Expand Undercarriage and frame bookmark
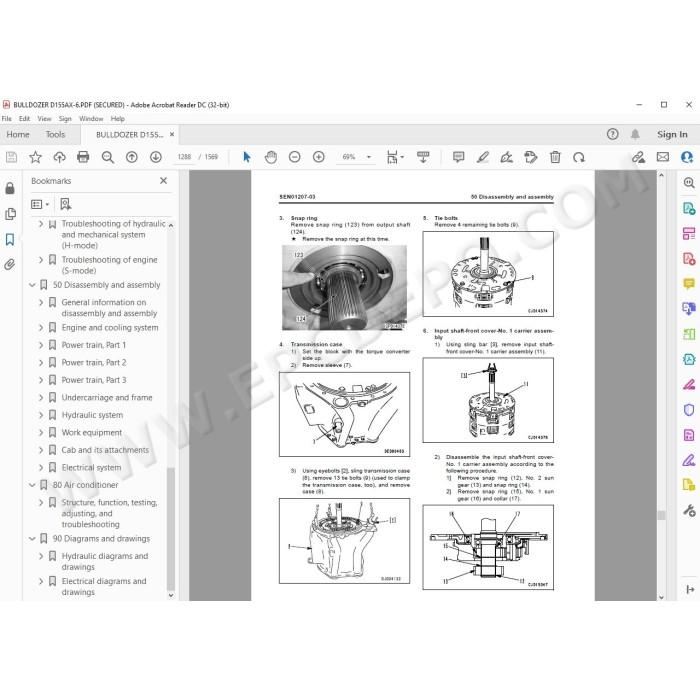This screenshot has width=700, height=700. (x=41, y=397)
